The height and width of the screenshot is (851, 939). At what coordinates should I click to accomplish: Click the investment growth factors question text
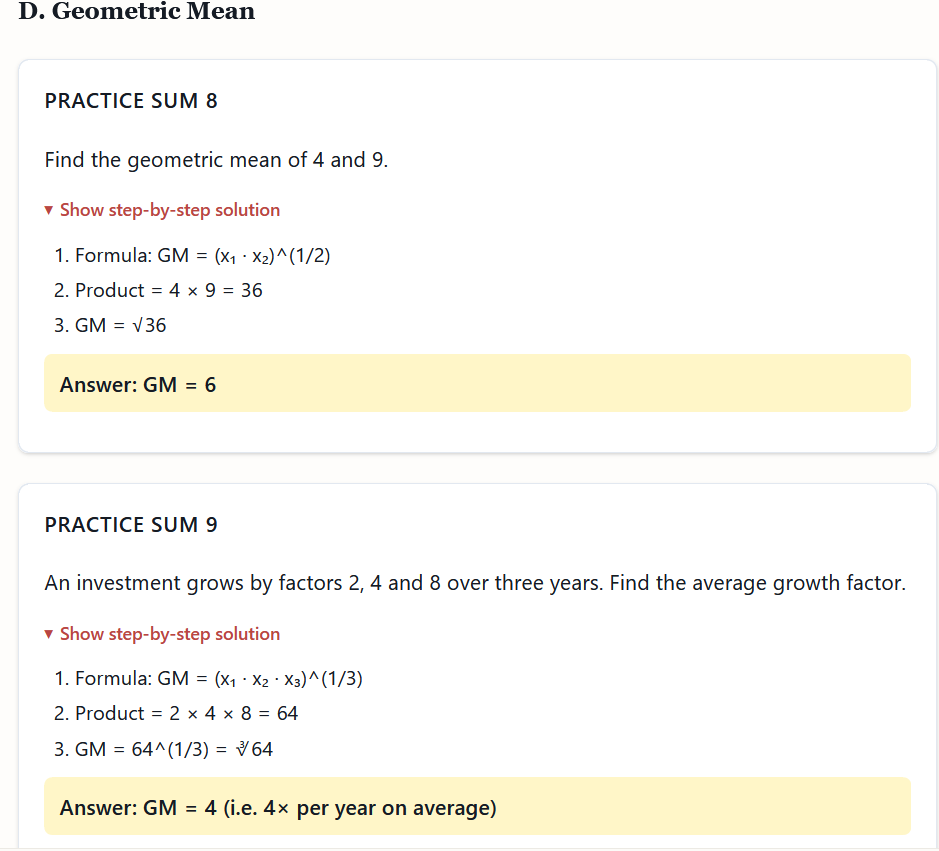[x=475, y=583]
